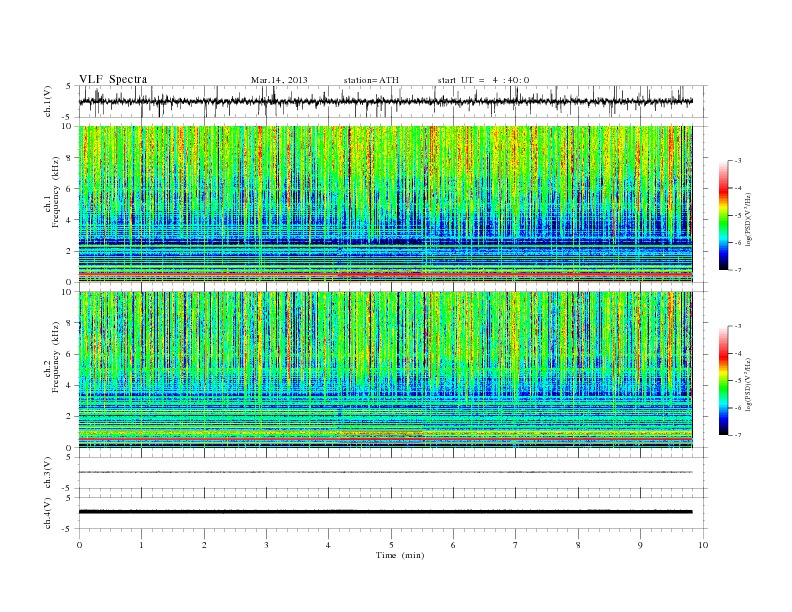
Task: Click the "-7" tick on ch.2 colorbar
Action: [738, 435]
